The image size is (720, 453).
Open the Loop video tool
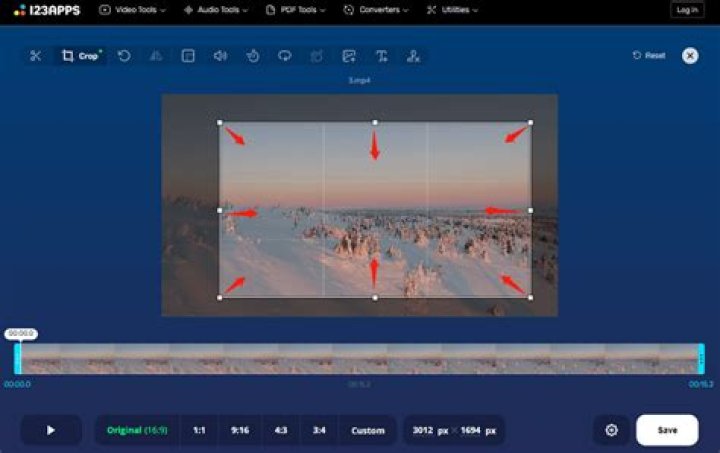(285, 56)
